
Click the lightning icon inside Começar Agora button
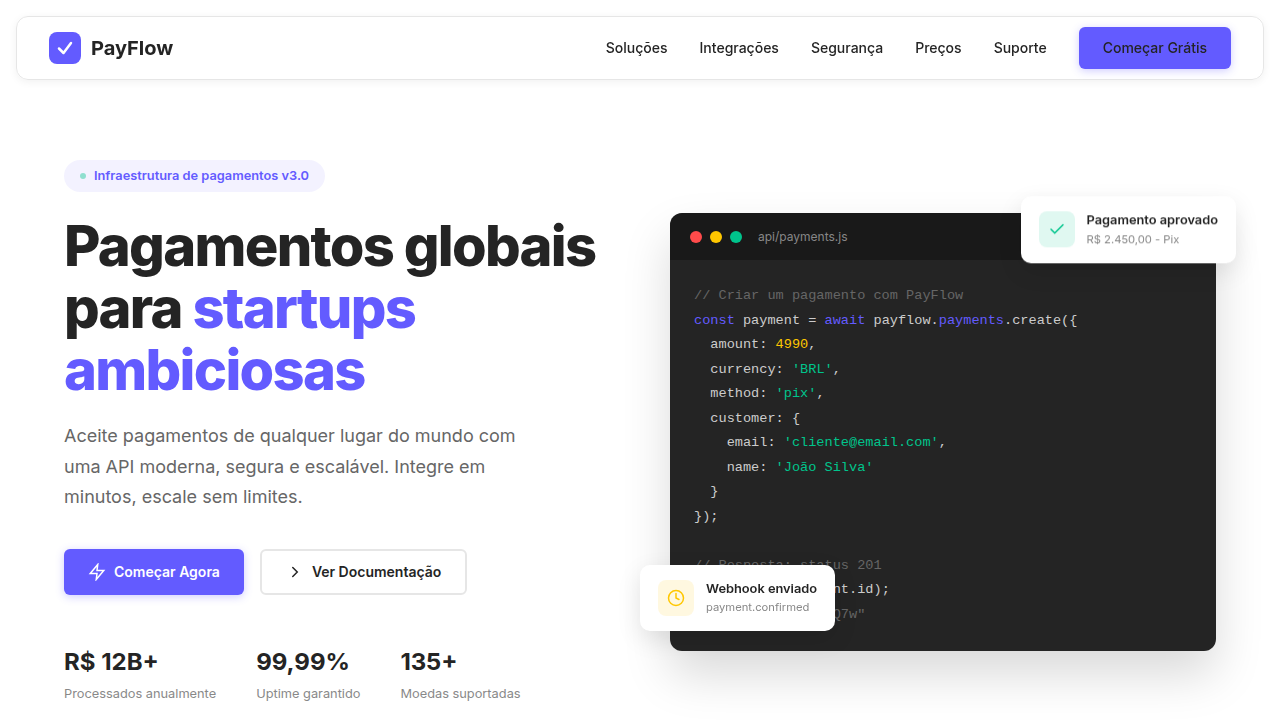coord(96,571)
